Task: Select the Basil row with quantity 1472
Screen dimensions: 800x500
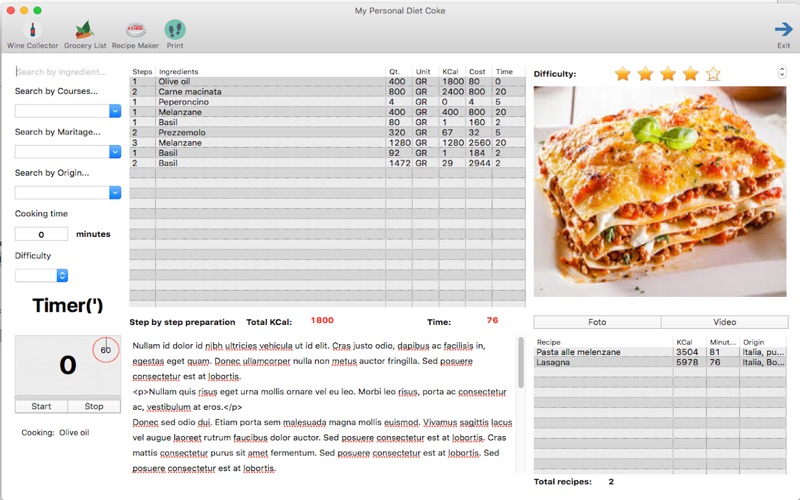Action: (327, 163)
